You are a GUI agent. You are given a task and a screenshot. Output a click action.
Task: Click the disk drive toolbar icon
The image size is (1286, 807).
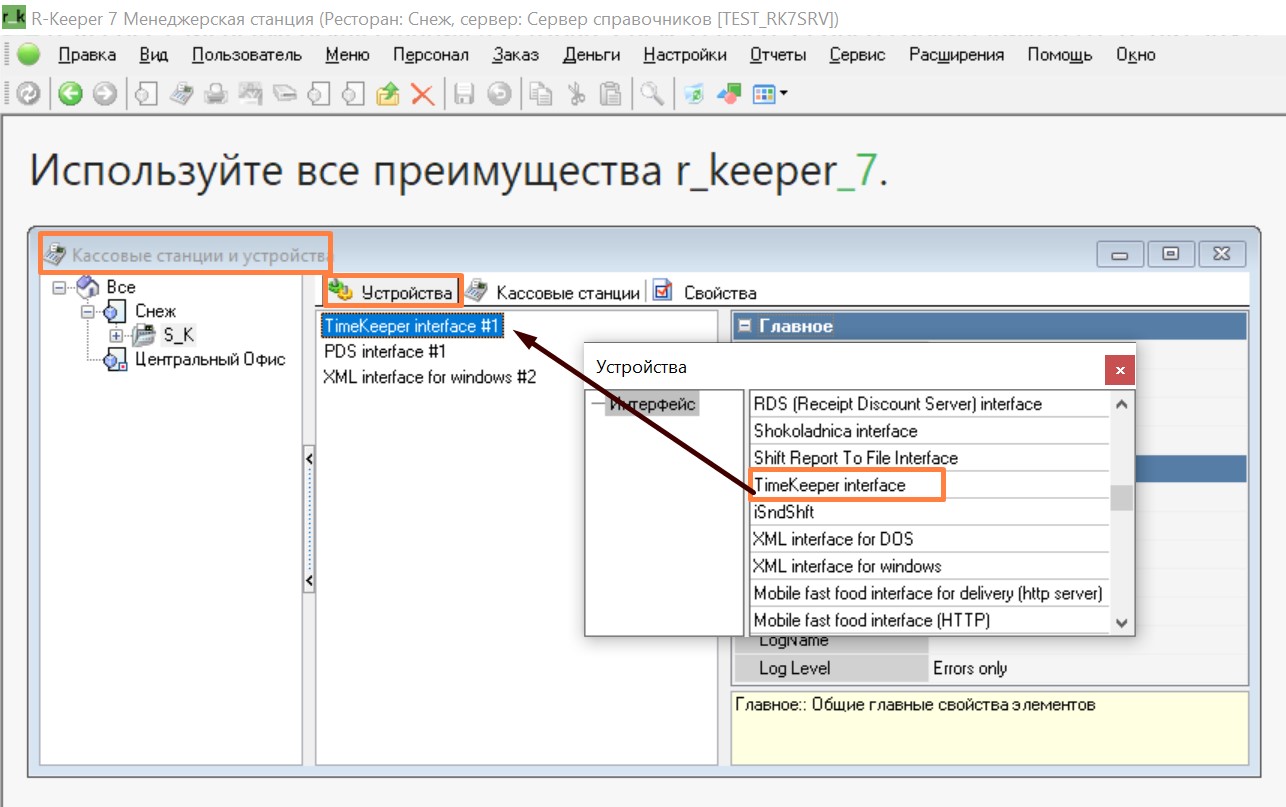tap(286, 94)
